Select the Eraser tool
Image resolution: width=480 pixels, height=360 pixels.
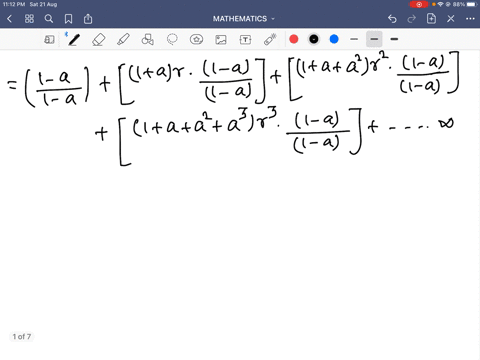(99, 39)
